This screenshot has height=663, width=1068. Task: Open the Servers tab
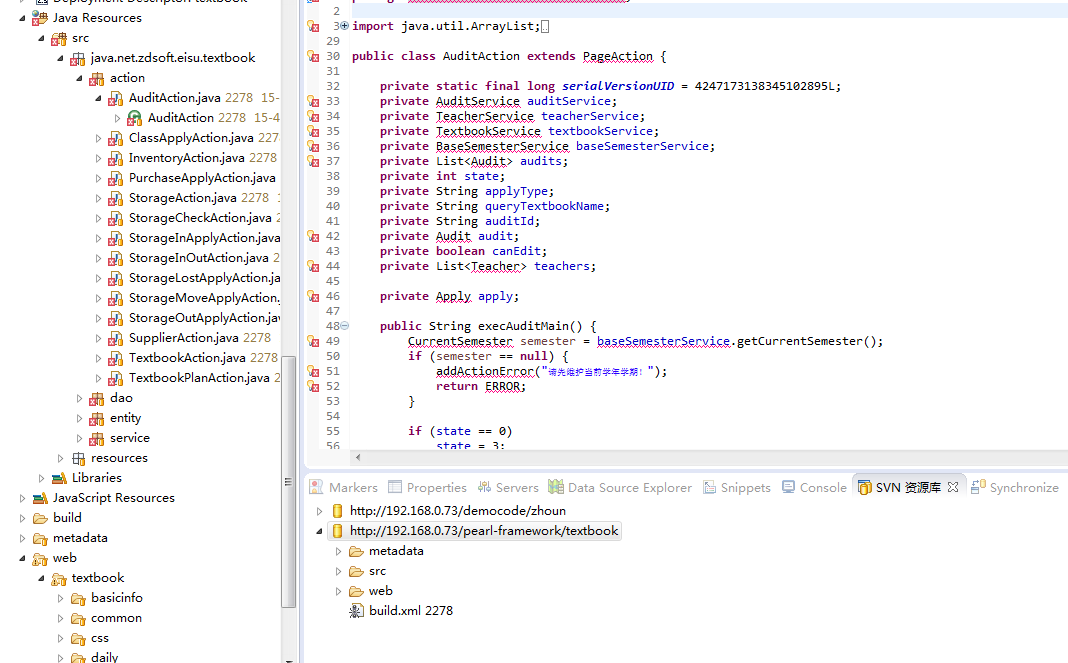coord(508,488)
